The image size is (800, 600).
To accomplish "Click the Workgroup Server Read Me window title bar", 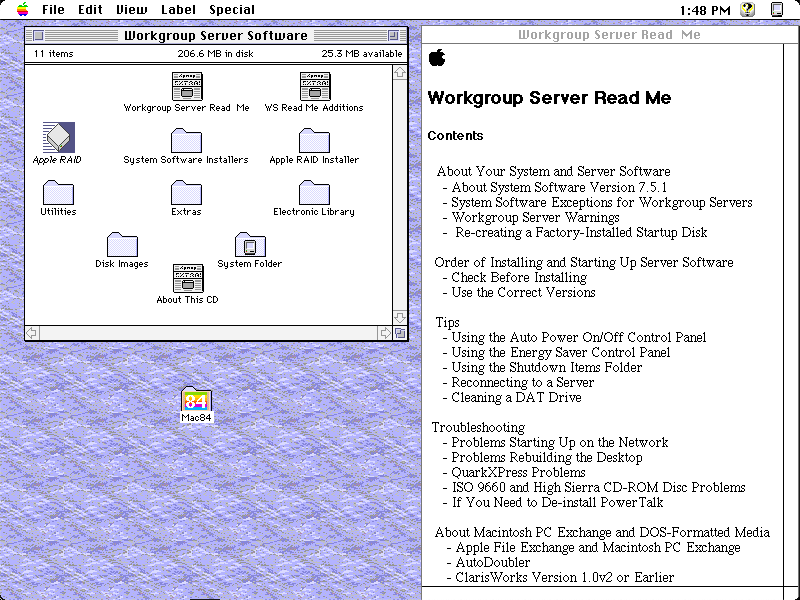I will pyautogui.click(x=609, y=35).
